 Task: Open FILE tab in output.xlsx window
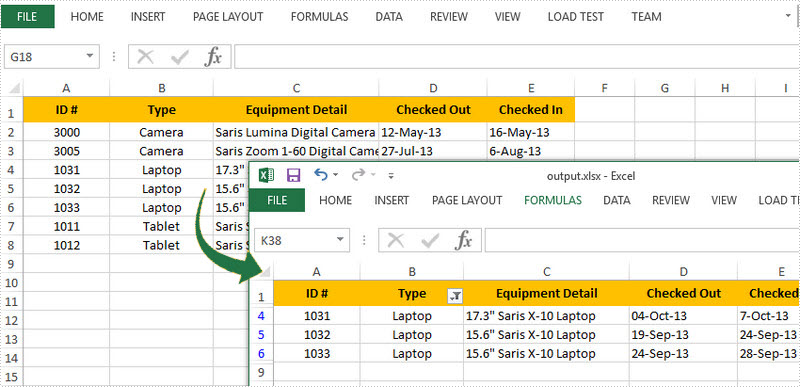[x=277, y=200]
